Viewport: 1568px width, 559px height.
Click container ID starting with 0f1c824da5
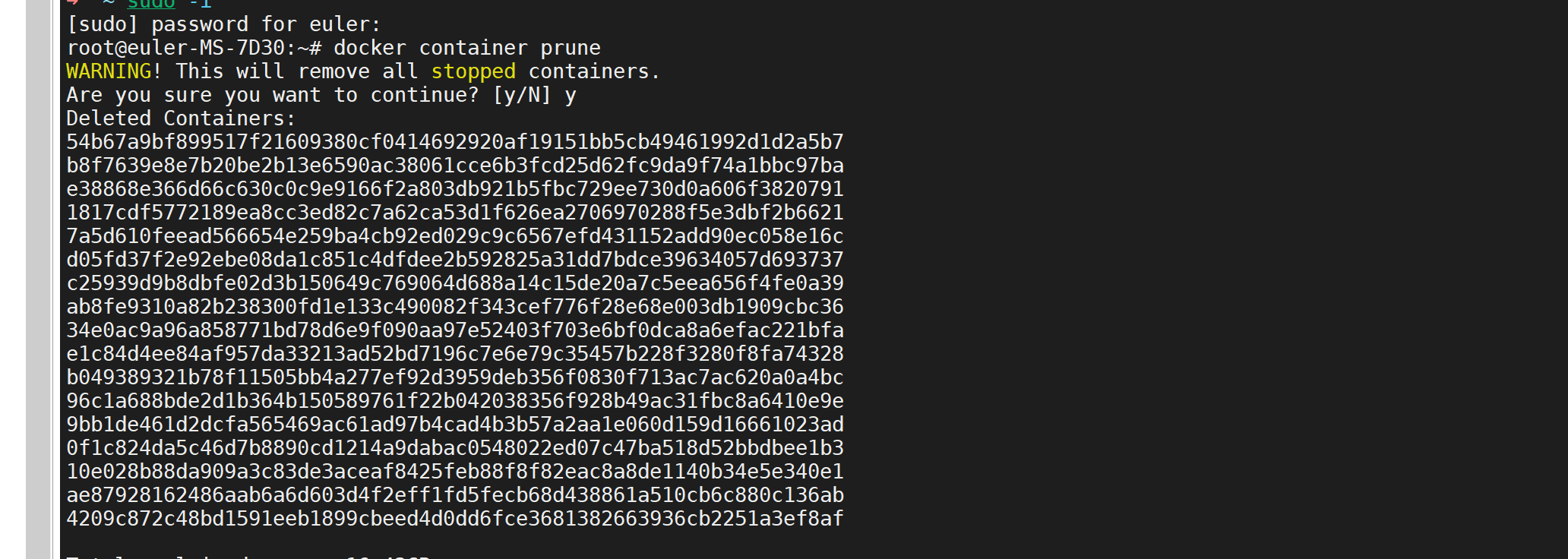[x=454, y=448]
